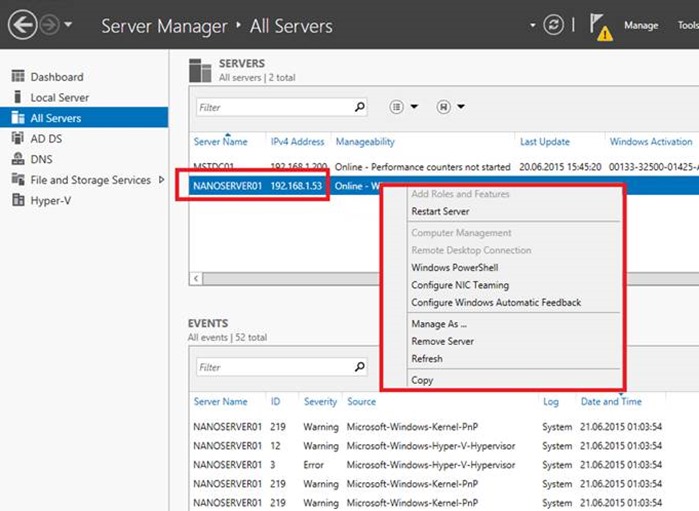699x511 pixels.
Task: Sort by Manageability column header
Action: [365, 142]
